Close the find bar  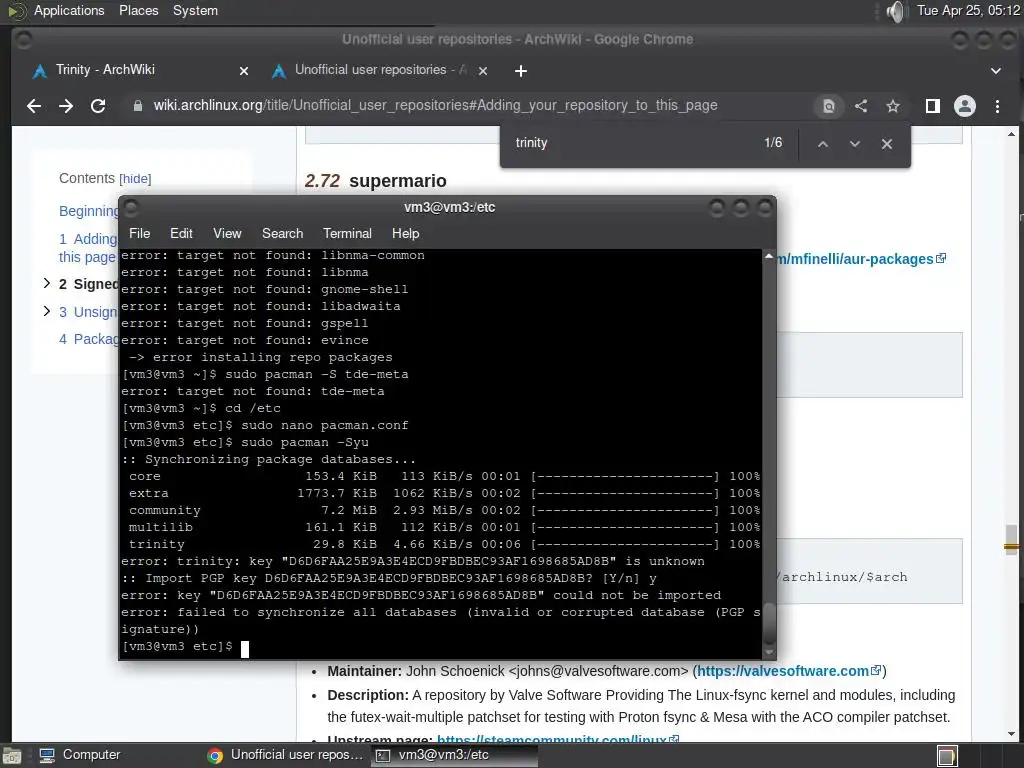(x=886, y=144)
